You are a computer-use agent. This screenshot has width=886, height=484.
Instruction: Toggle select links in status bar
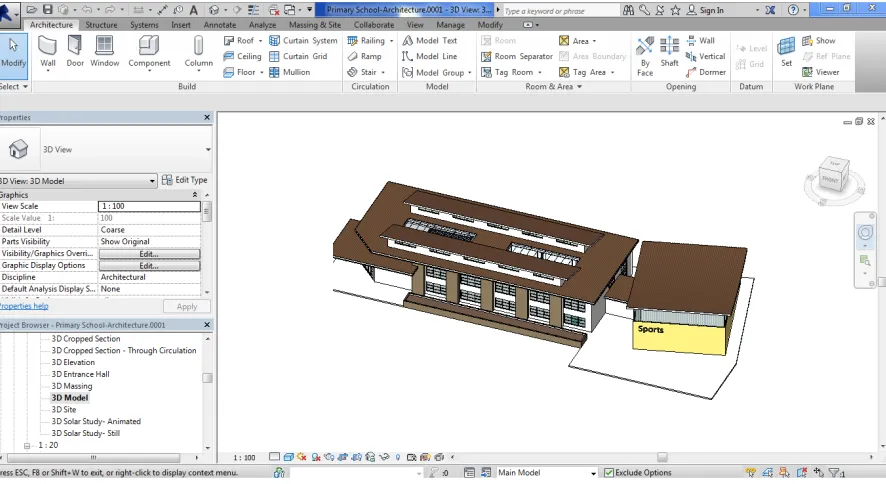[x=750, y=472]
